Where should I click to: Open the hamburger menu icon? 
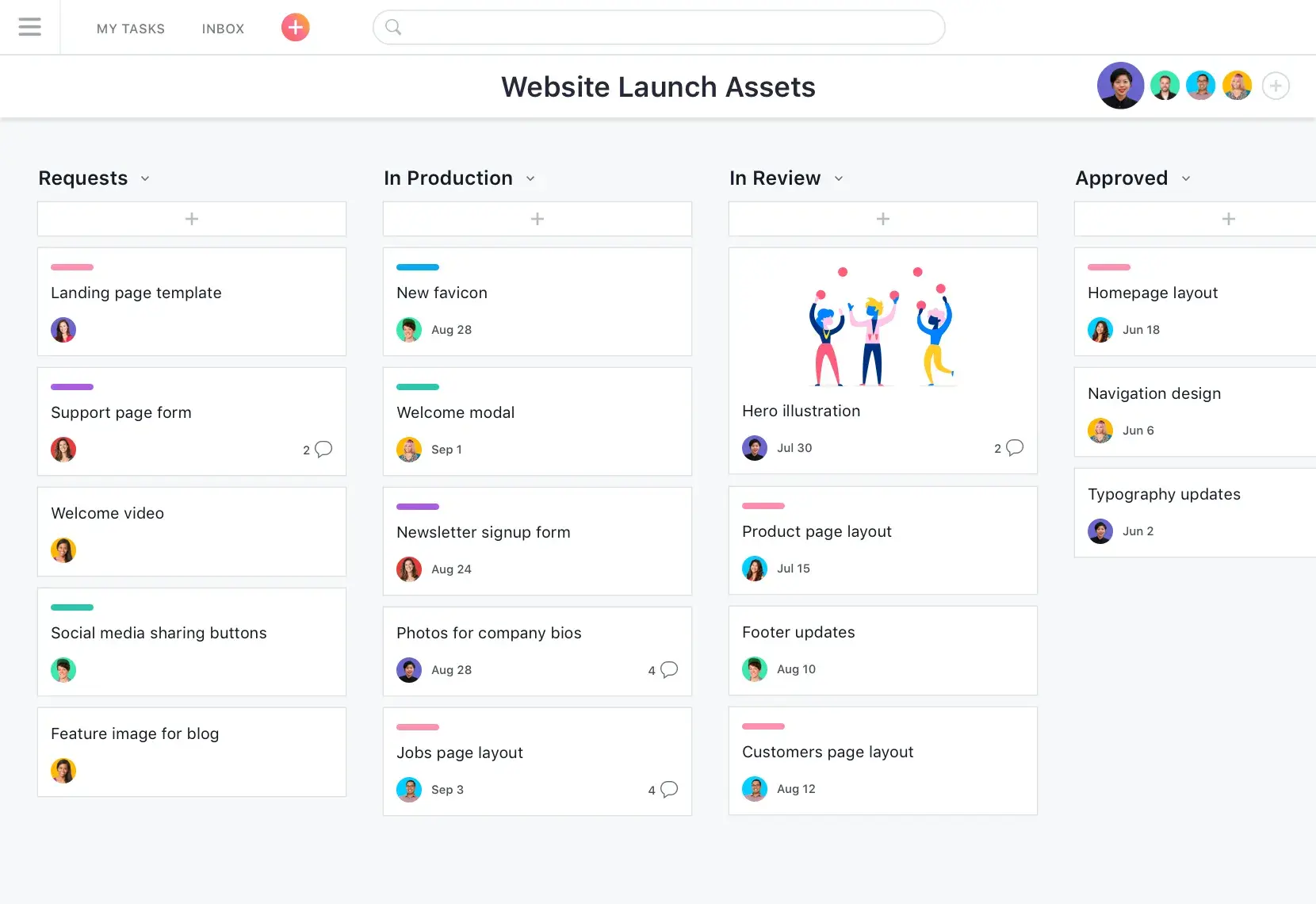click(x=29, y=27)
